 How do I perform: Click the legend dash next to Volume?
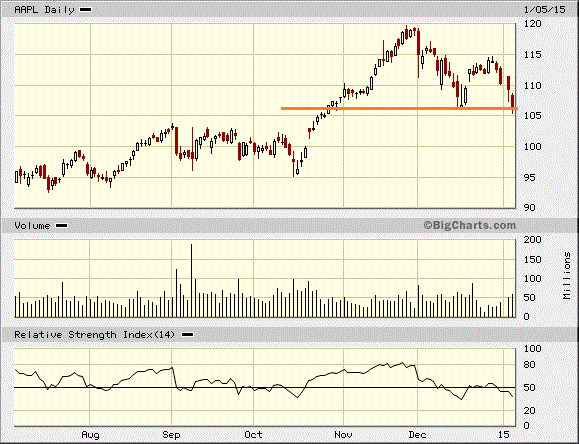(61, 226)
